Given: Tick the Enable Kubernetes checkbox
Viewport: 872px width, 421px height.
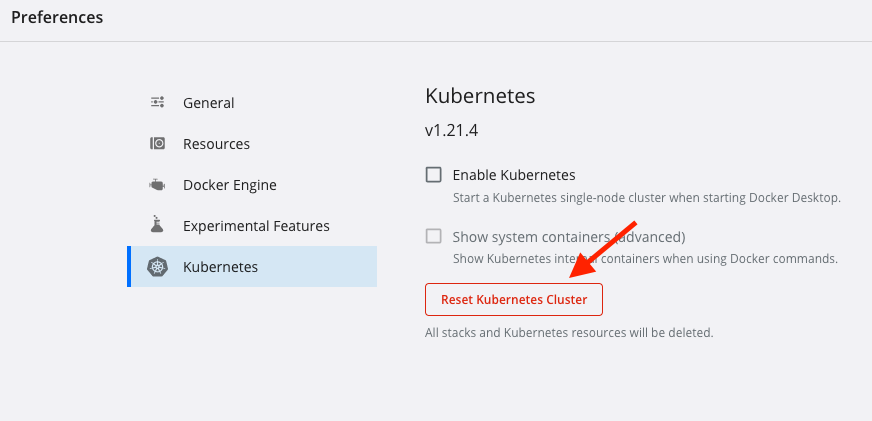Looking at the screenshot, I should pos(434,175).
